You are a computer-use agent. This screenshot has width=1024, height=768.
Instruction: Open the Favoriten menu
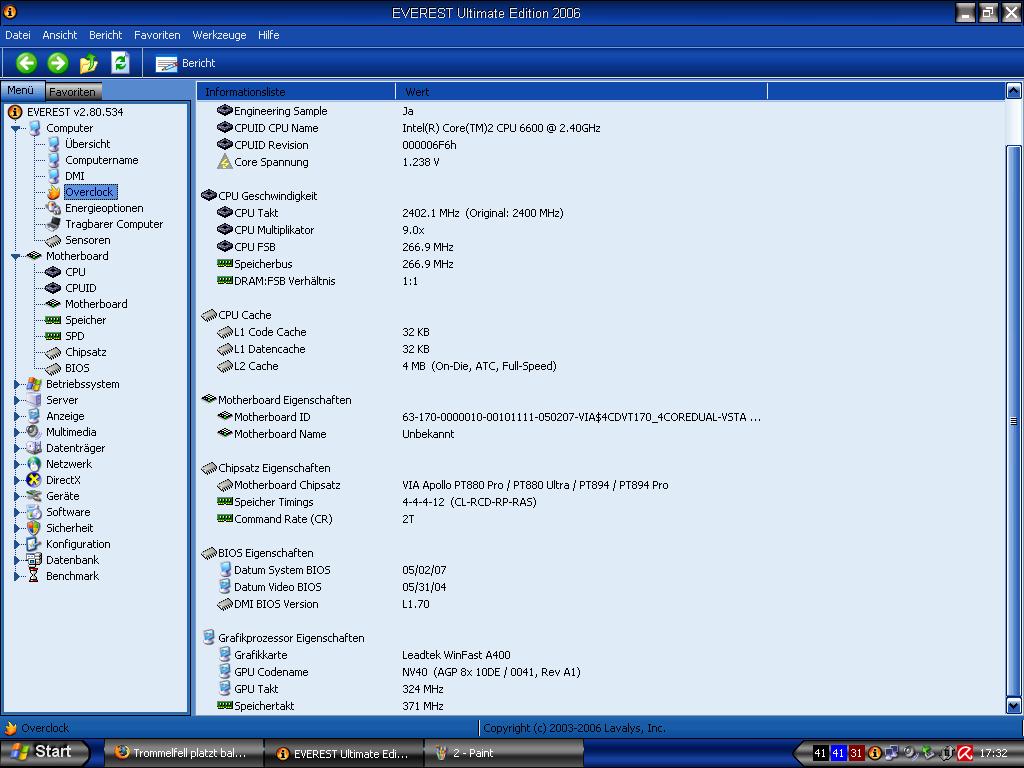pos(157,35)
